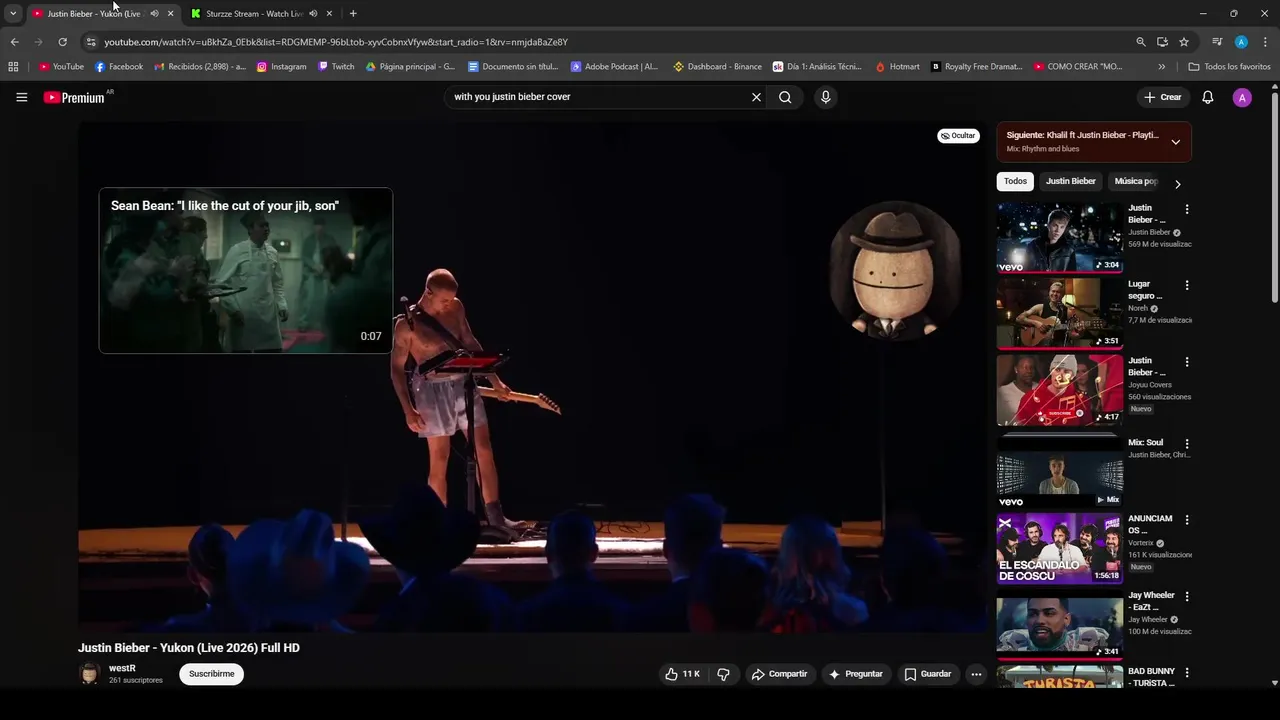Open options menu for Lugar seguro video
Image resolution: width=1280 pixels, height=720 pixels.
1187,285
